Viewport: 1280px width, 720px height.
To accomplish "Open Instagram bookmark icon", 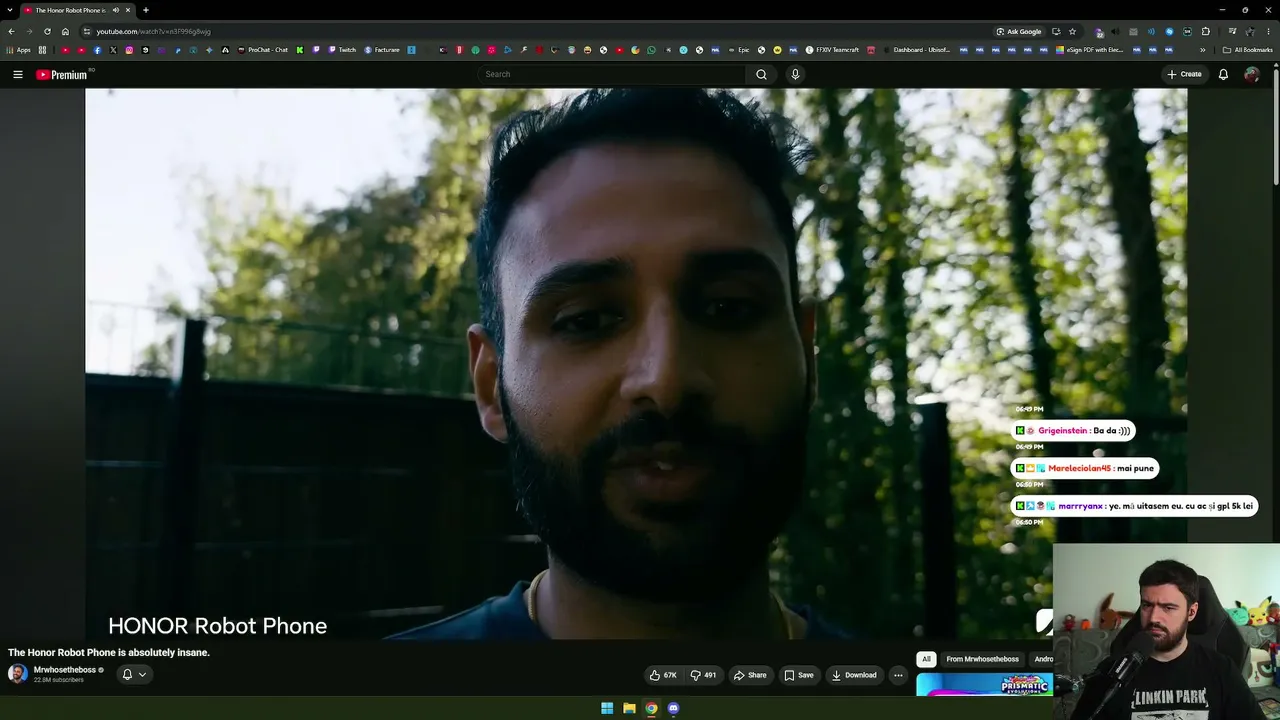I will pos(129,50).
